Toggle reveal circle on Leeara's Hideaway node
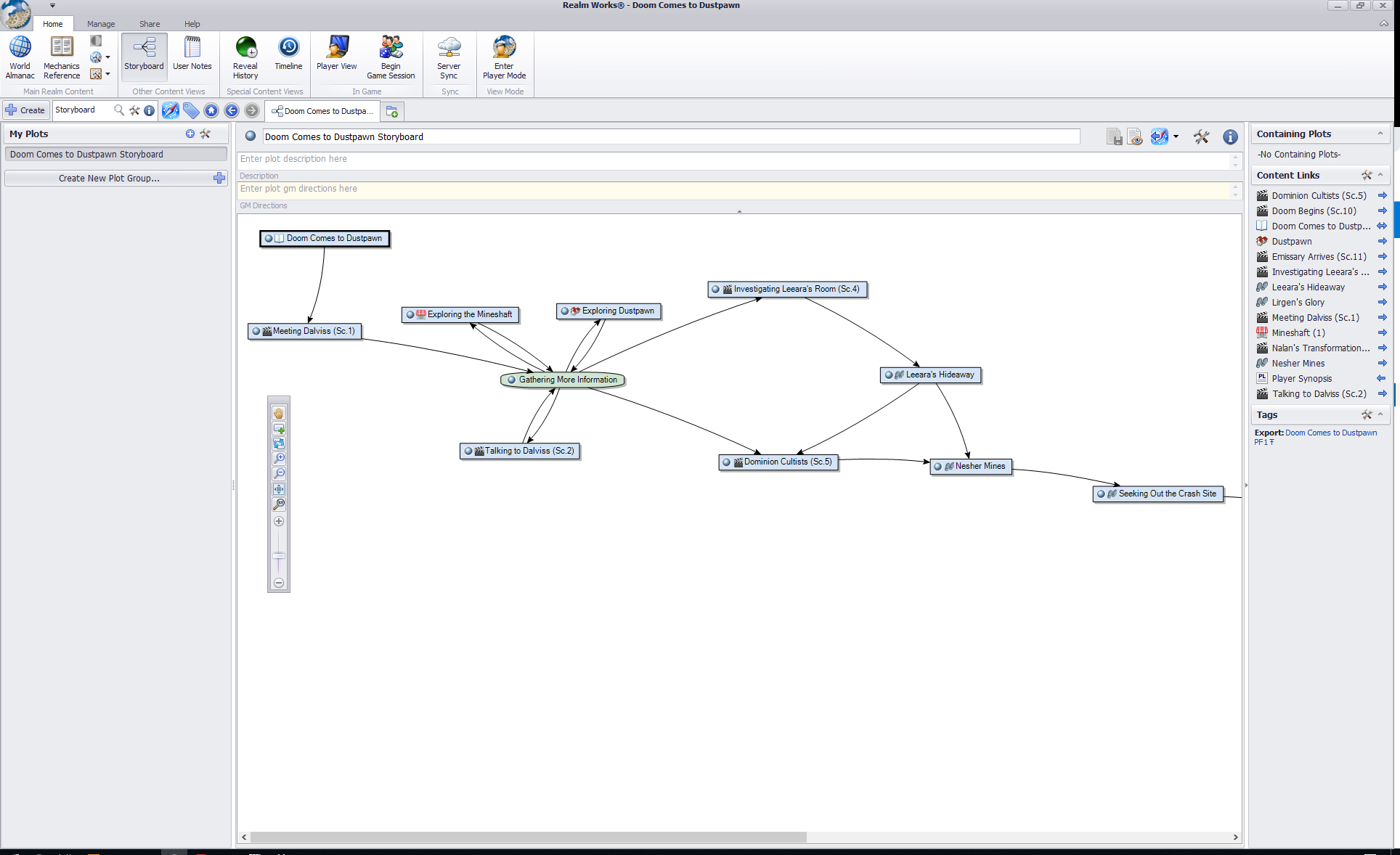Viewport: 1400px width, 855px height. (x=889, y=375)
